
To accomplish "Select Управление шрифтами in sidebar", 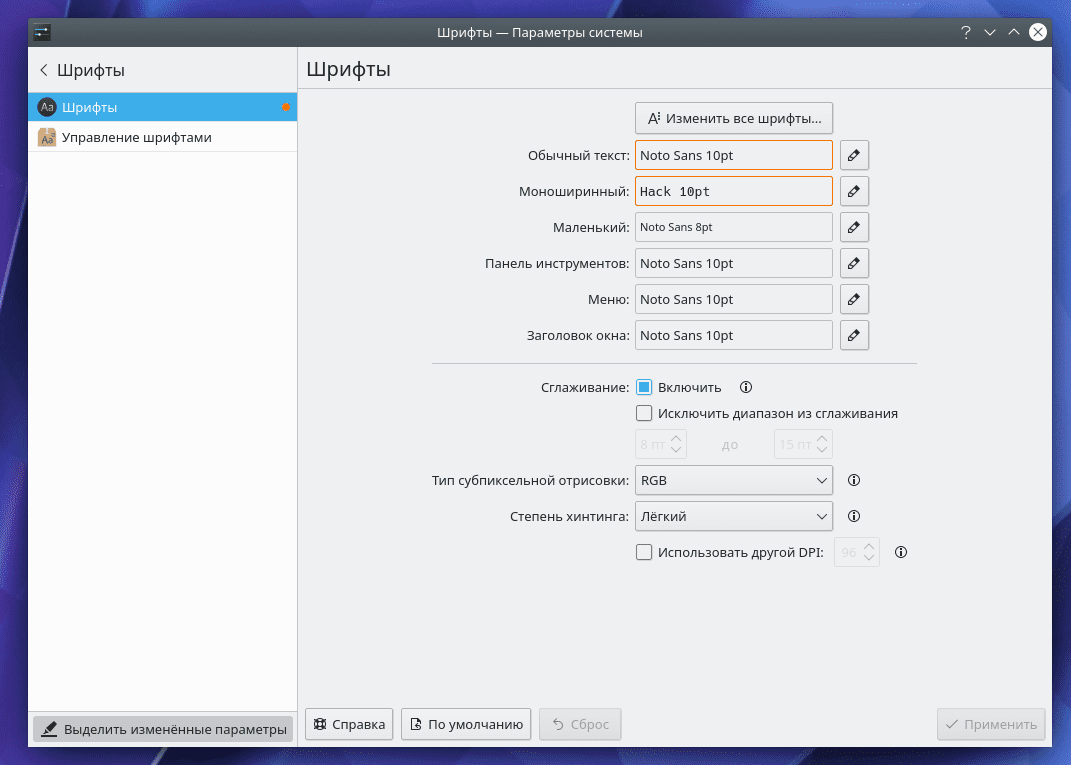I will [x=136, y=137].
